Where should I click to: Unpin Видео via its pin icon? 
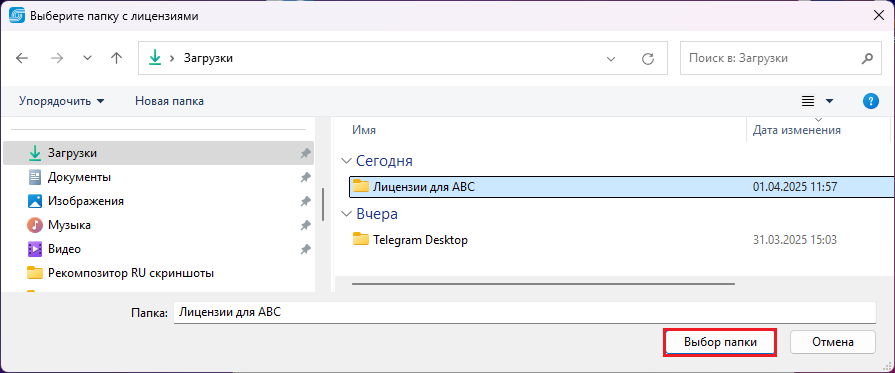(305, 249)
